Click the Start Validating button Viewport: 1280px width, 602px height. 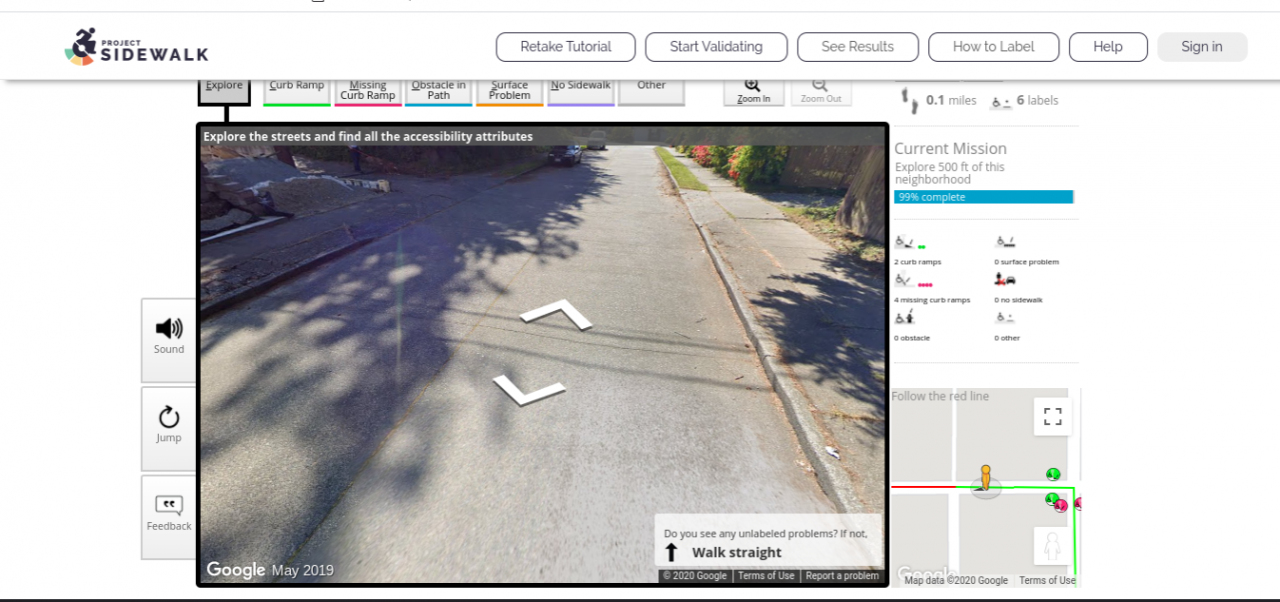tap(716, 47)
